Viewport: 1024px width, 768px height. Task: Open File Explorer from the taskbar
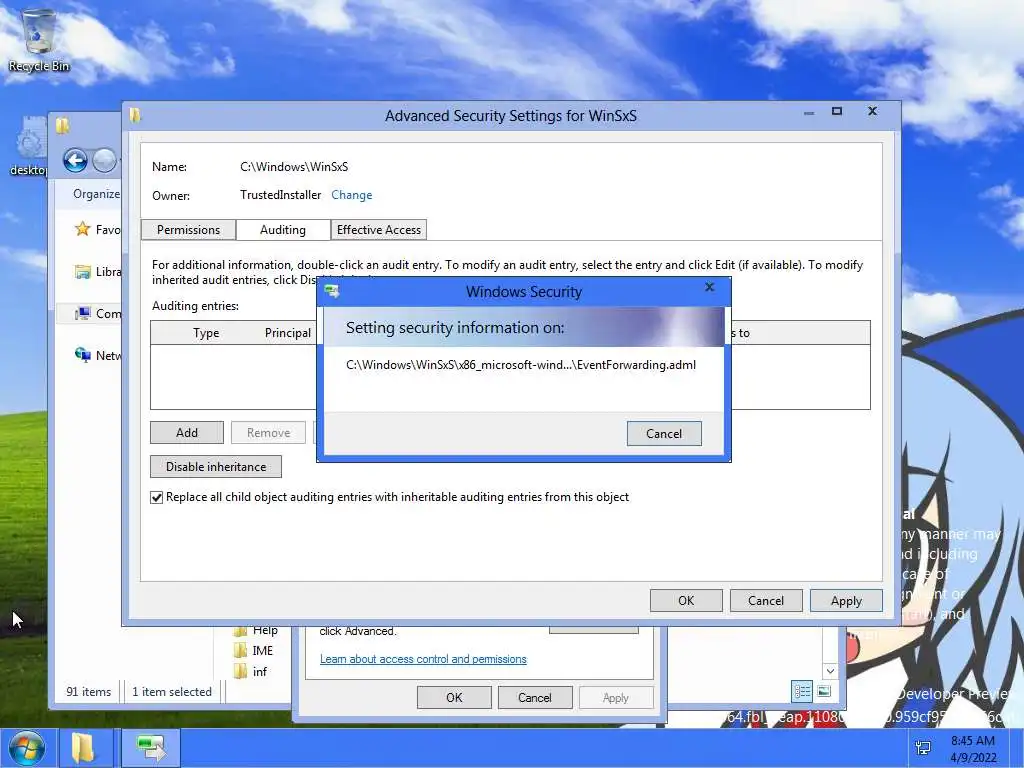click(x=84, y=748)
